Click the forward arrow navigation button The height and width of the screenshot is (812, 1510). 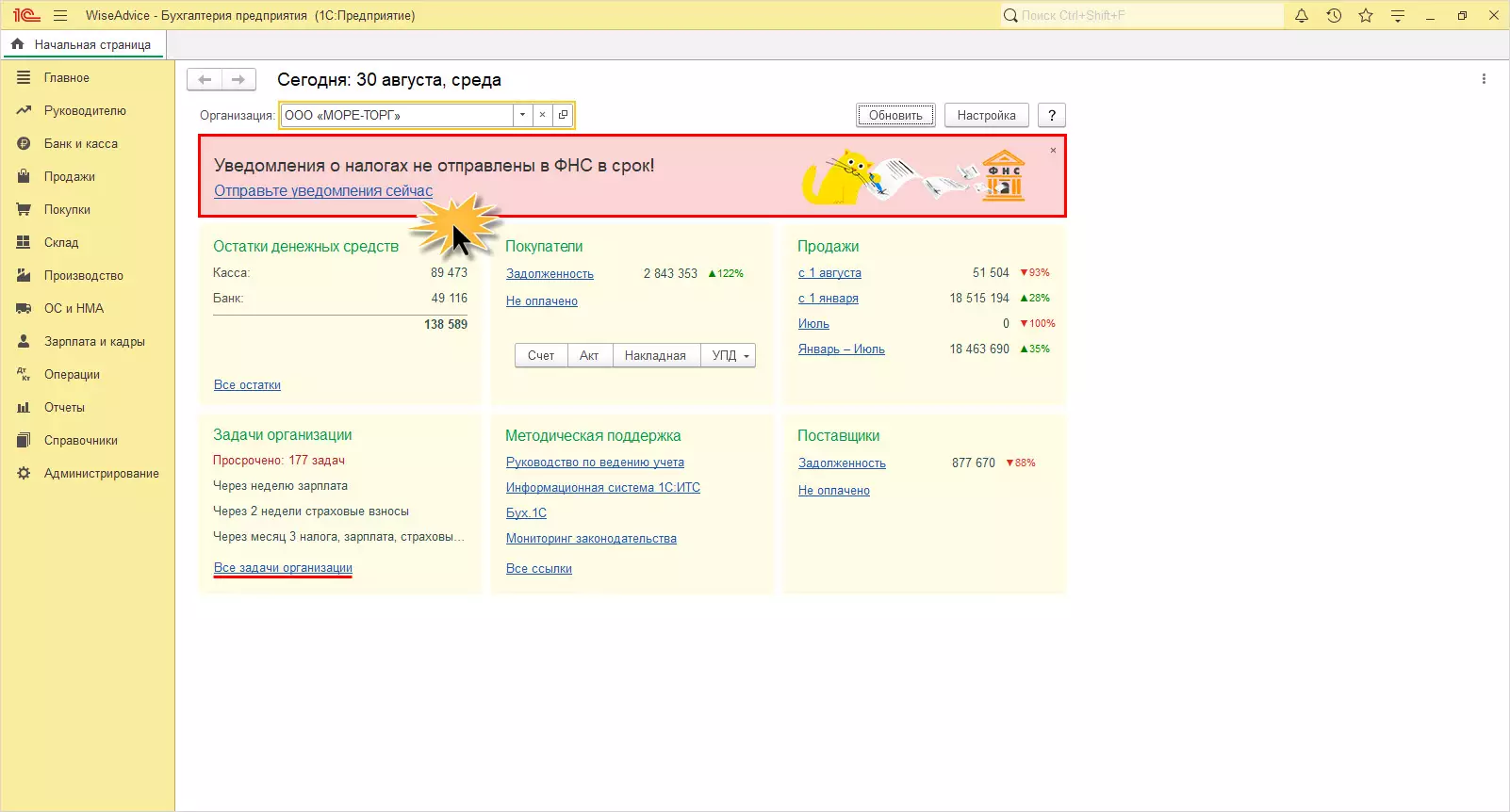238,80
